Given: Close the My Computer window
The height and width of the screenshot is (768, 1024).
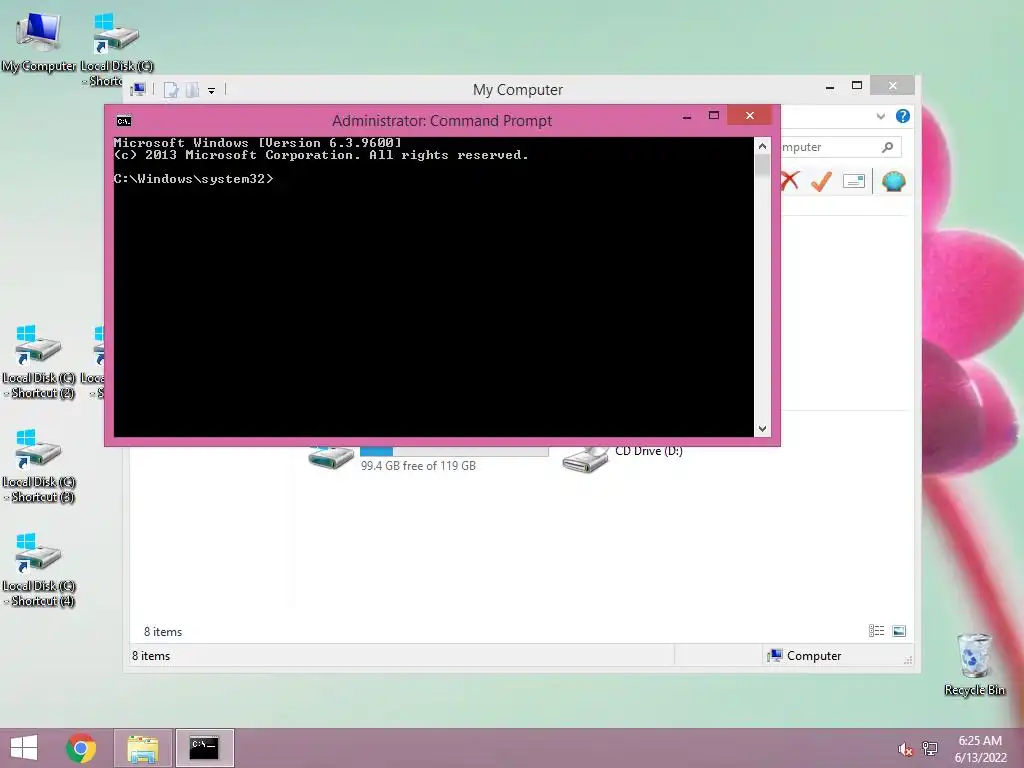Looking at the screenshot, I should tap(893, 86).
